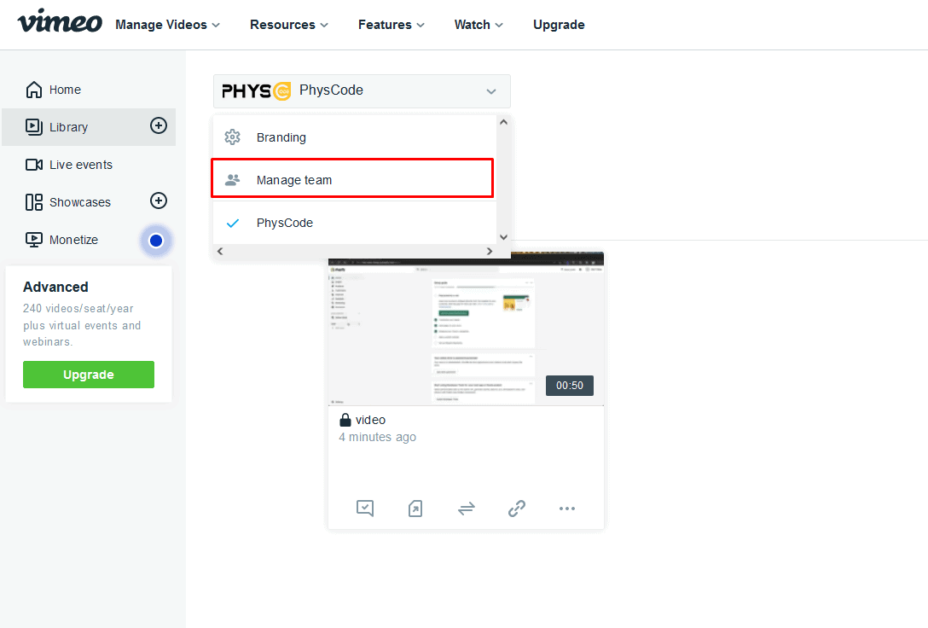This screenshot has height=628, width=928.
Task: Expand the Manage Videos menu
Action: 167,25
